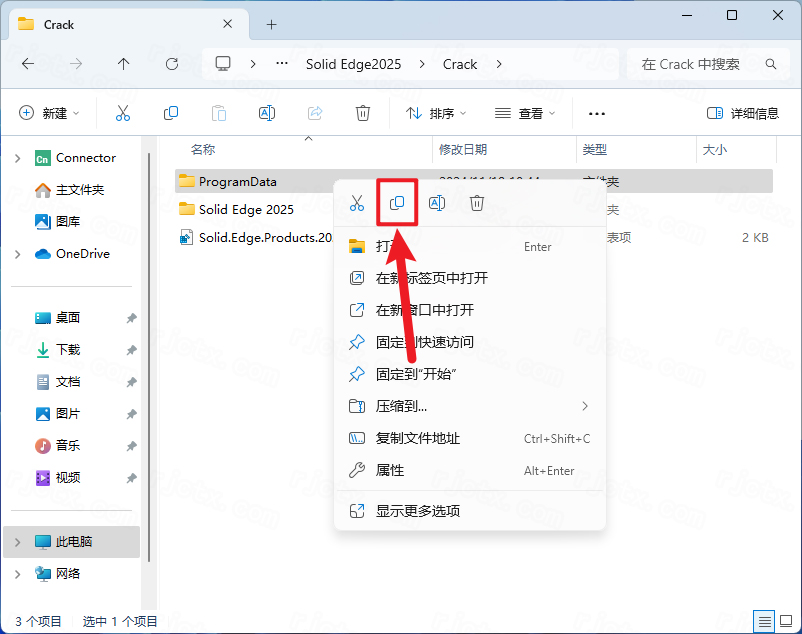Expand the 此电脑 tree node
Screen dimensions: 802x634
[x=17, y=542]
